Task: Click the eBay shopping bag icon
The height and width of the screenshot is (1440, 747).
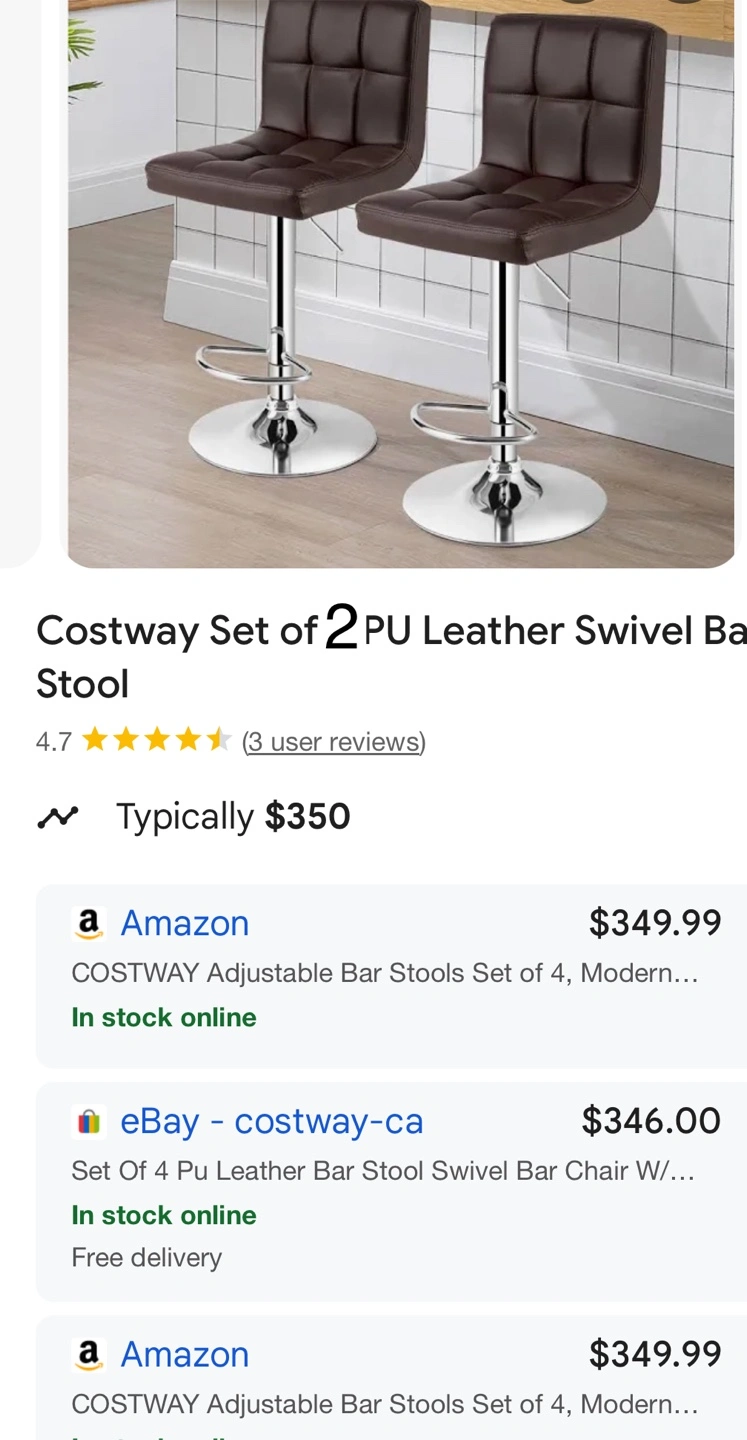Action: (x=89, y=1122)
